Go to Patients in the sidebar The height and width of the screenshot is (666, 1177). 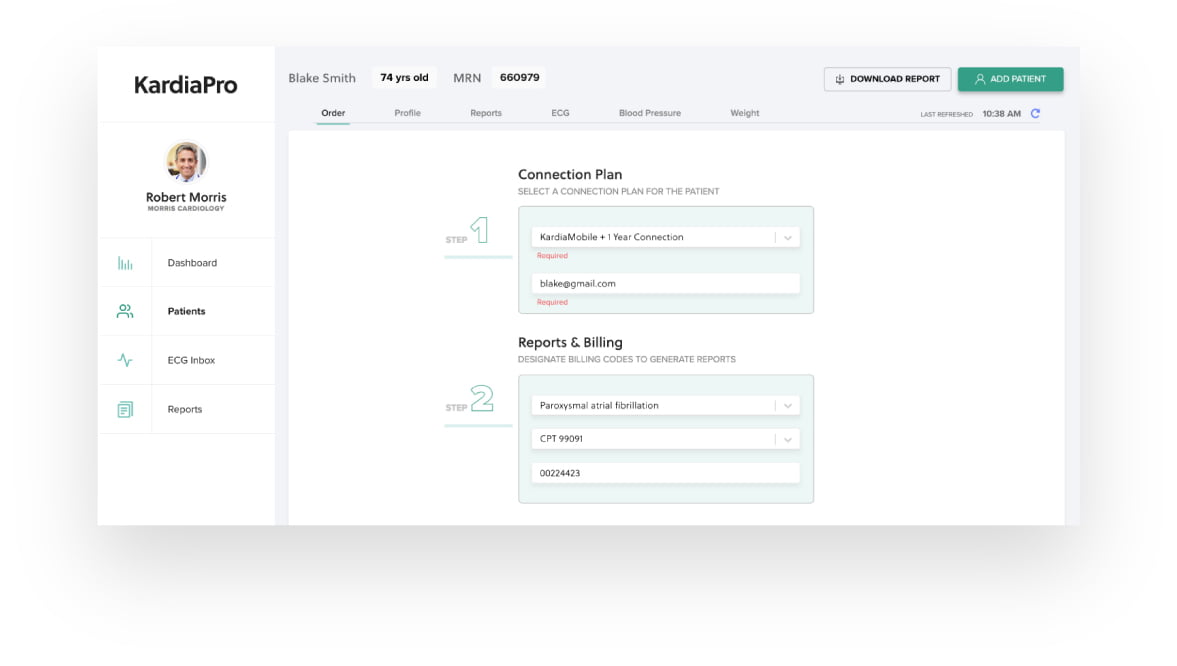186,311
